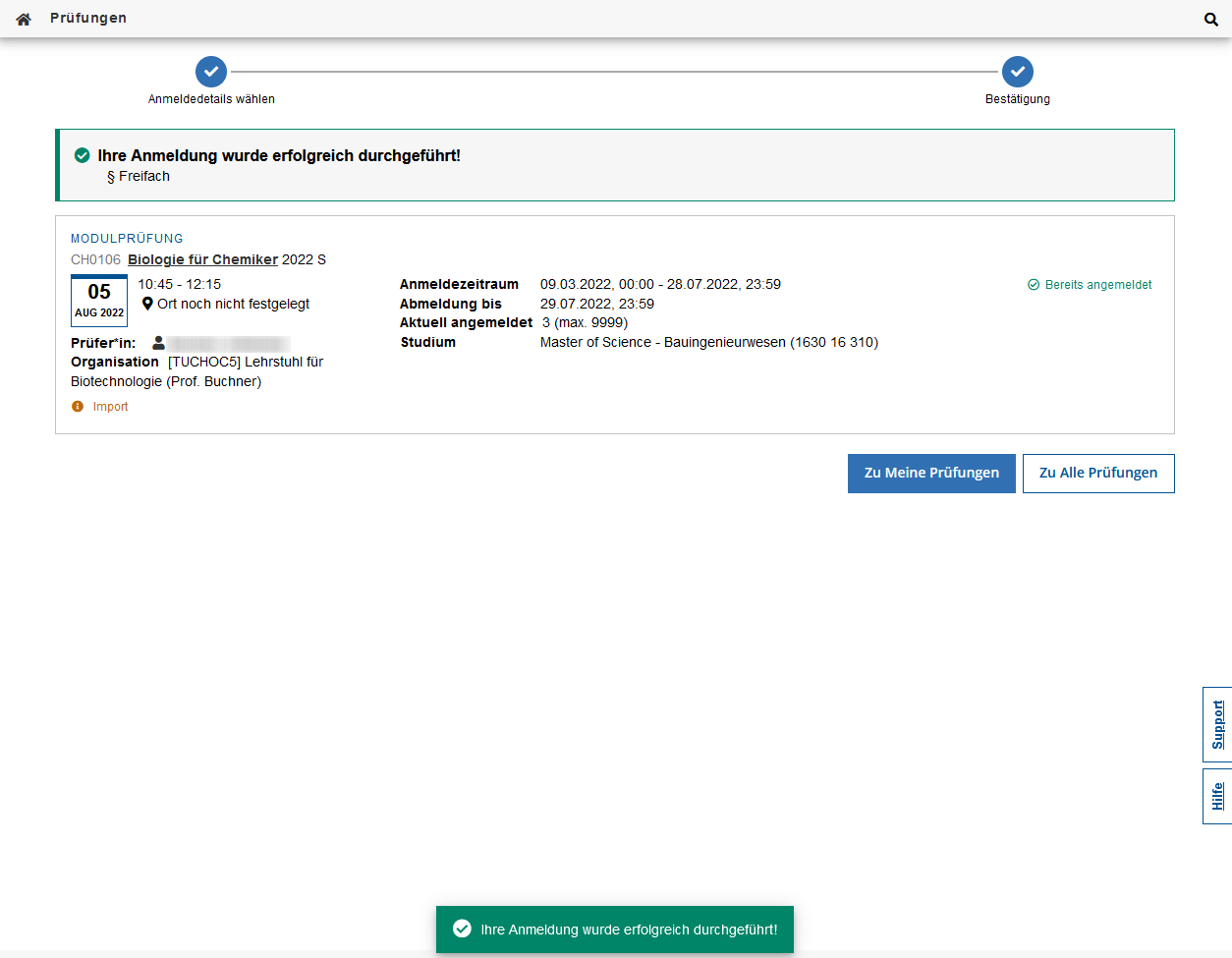Screen dimensions: 1232x958
Task: Click the Bereits angemeldet status label
Action: [1097, 285]
